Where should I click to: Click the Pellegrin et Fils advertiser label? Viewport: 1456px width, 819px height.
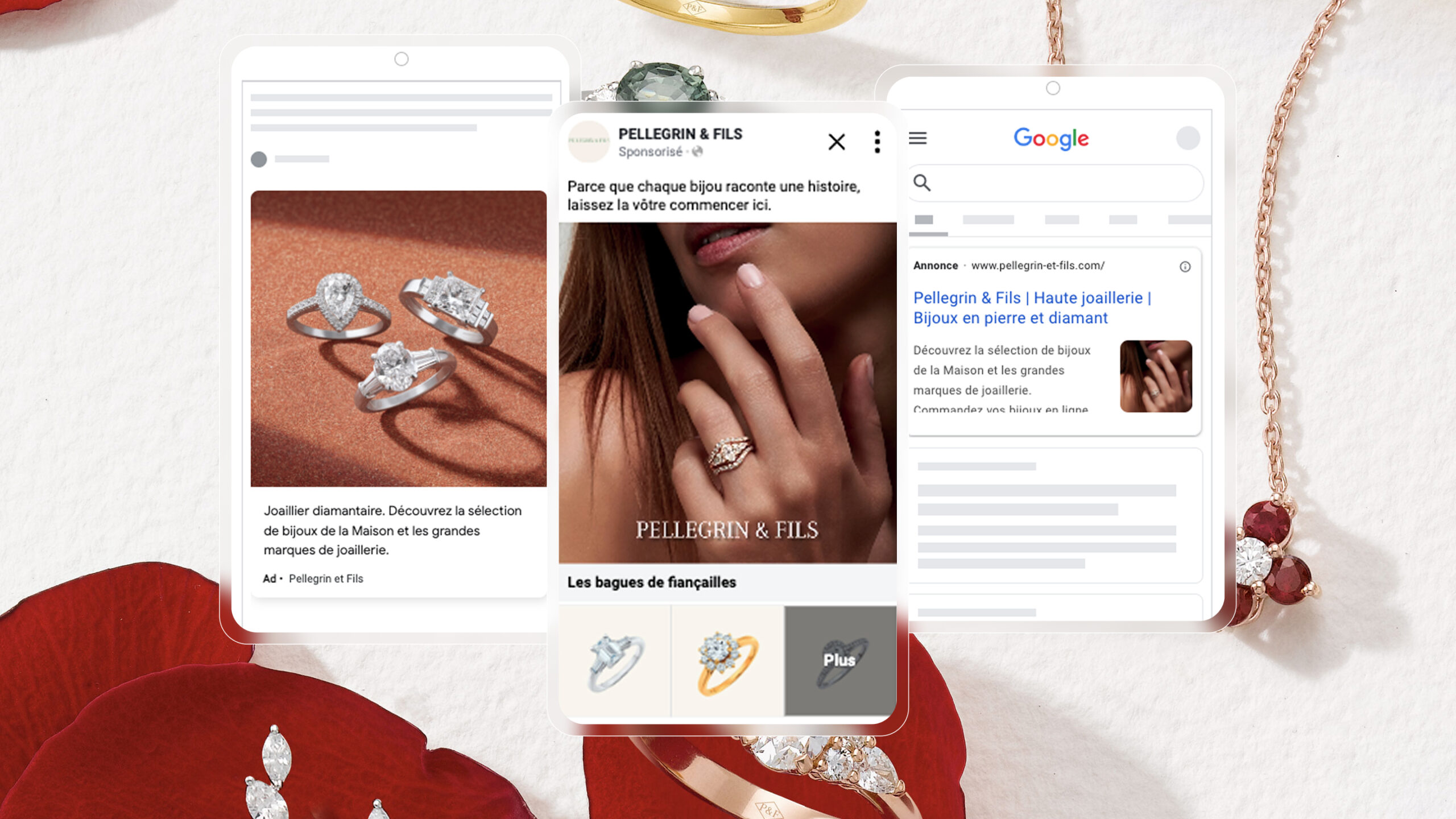point(326,578)
